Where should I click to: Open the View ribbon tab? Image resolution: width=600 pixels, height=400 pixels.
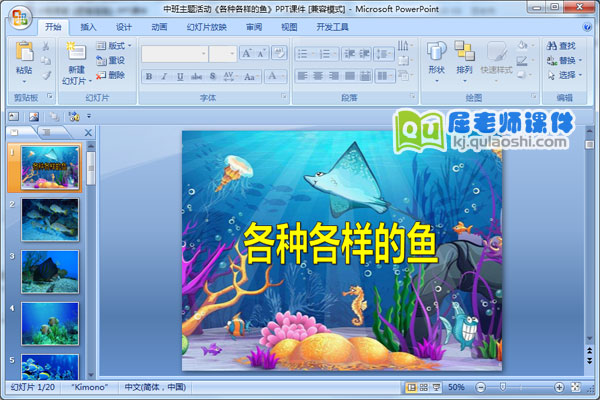[x=289, y=27]
